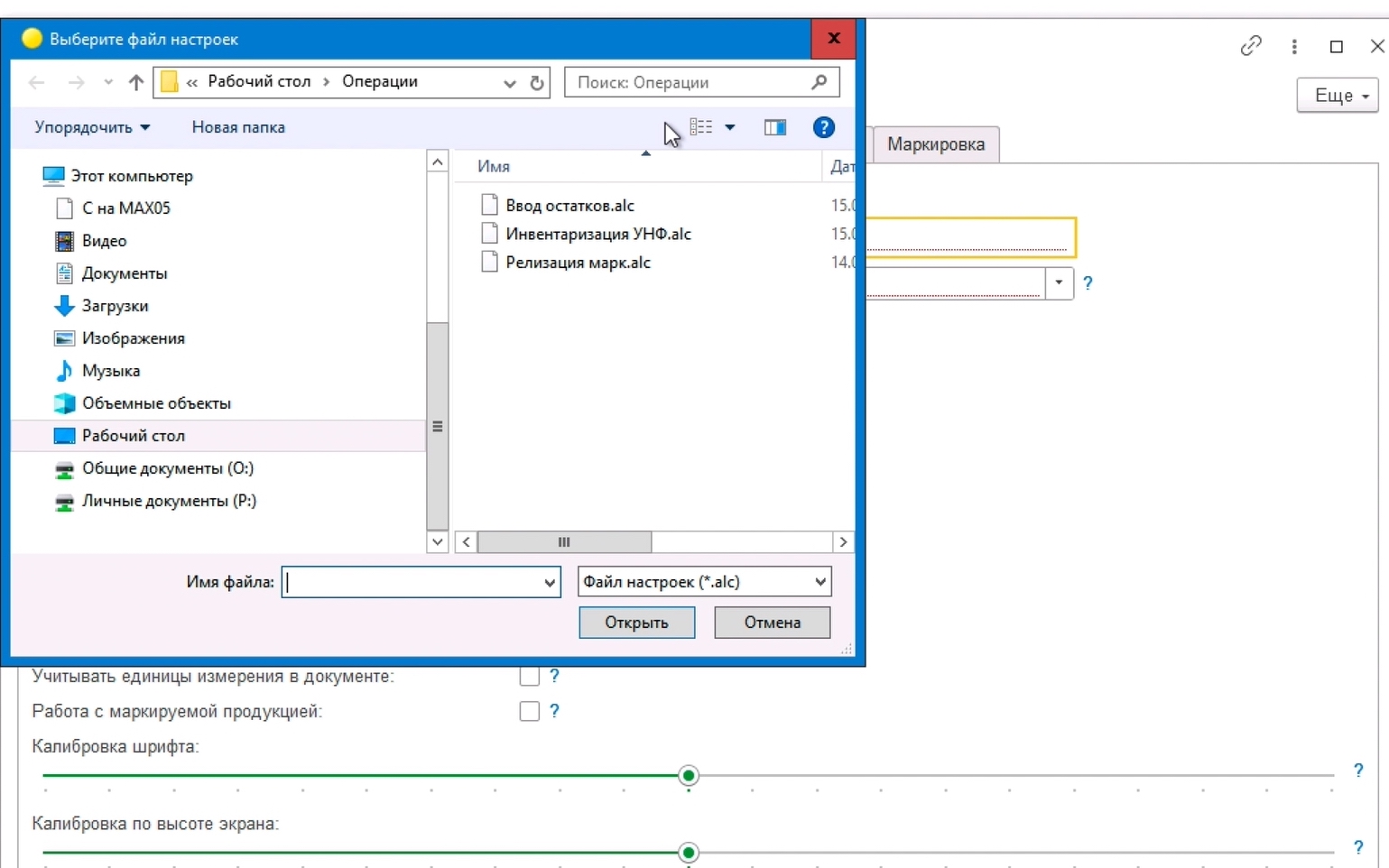
Task: Click the Открыть button
Action: (637, 623)
